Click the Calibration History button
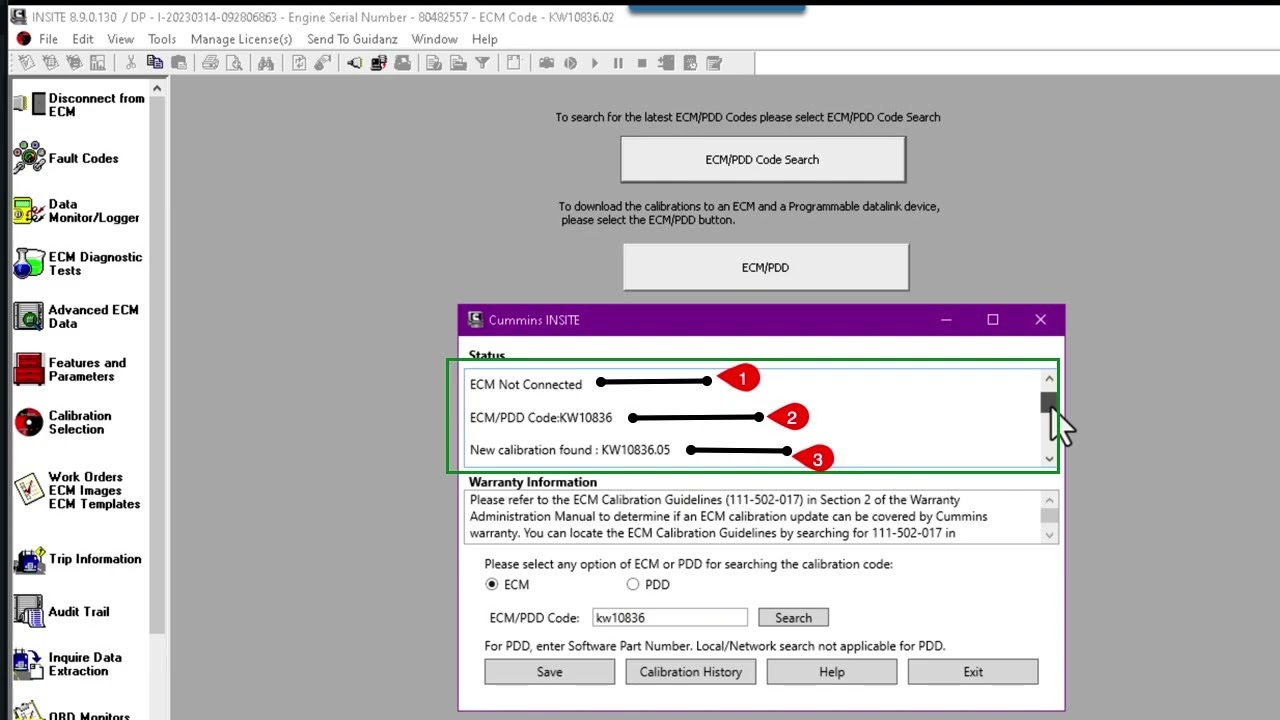This screenshot has height=720, width=1280. 691,672
